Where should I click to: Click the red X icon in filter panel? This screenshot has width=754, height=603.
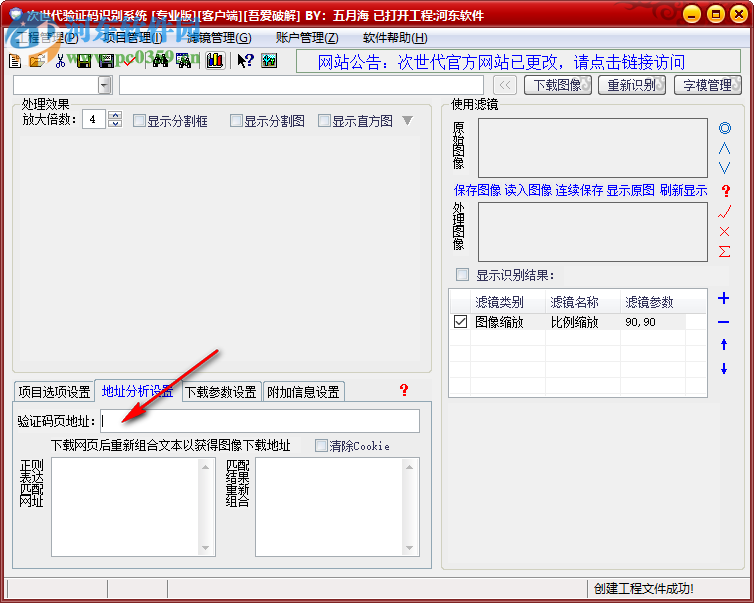(725, 231)
